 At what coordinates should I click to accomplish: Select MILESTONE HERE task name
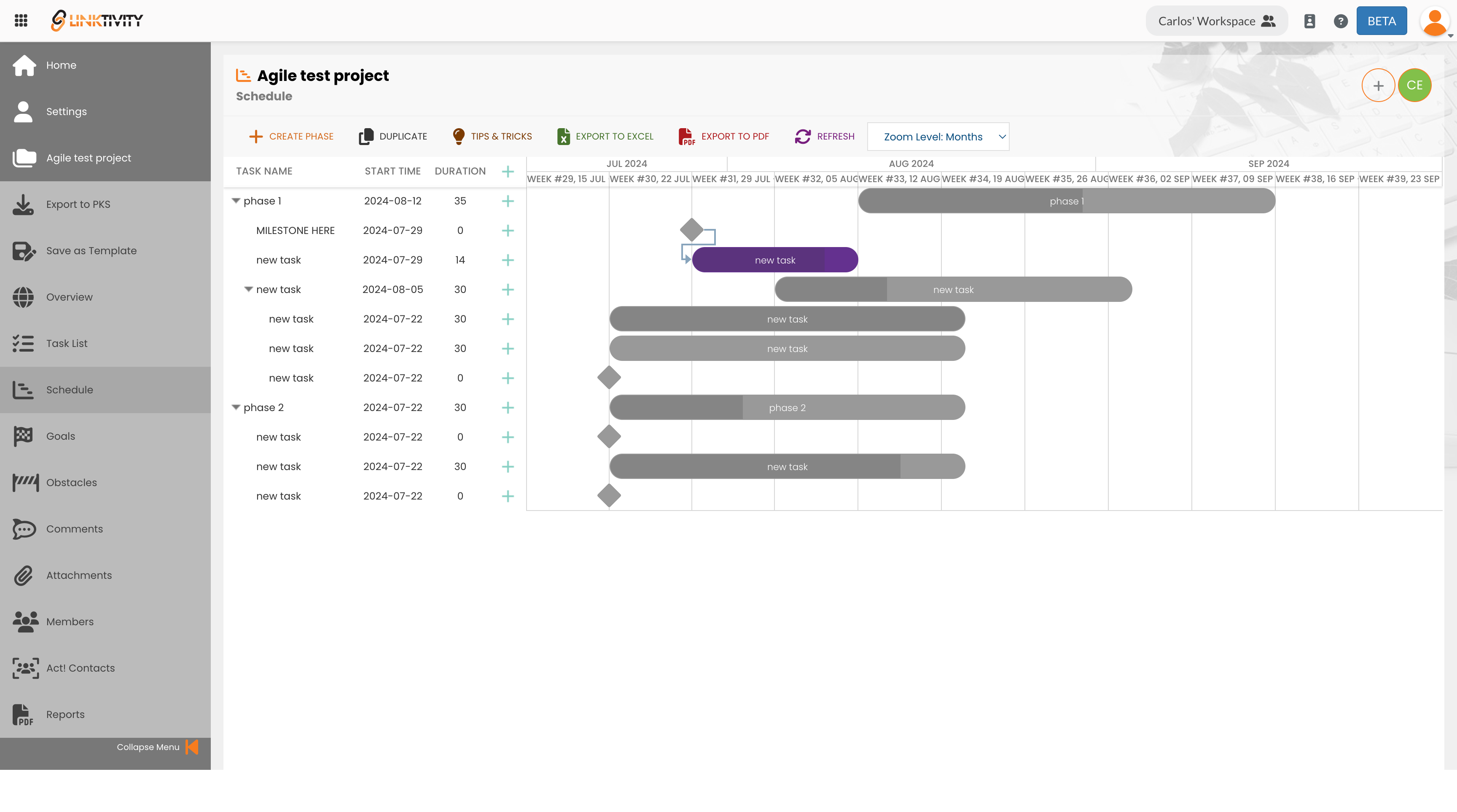pos(295,230)
